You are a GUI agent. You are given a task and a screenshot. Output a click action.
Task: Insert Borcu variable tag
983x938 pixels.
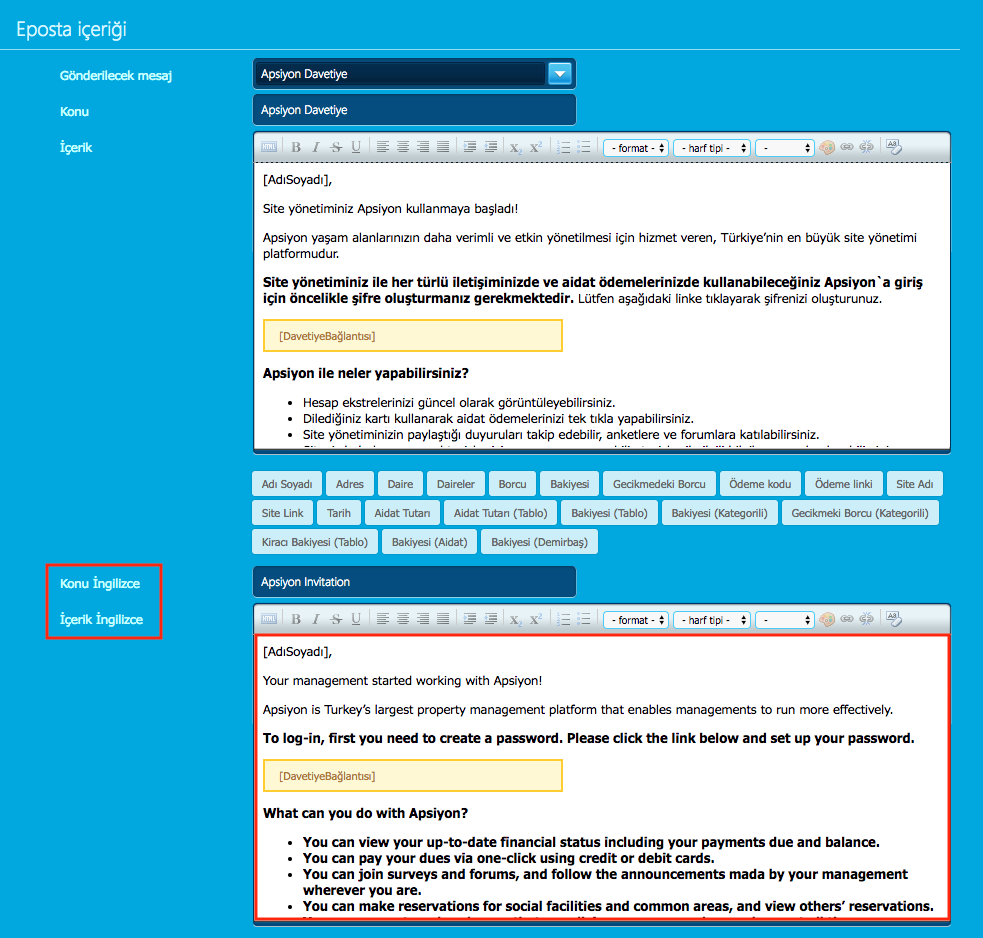coord(512,484)
